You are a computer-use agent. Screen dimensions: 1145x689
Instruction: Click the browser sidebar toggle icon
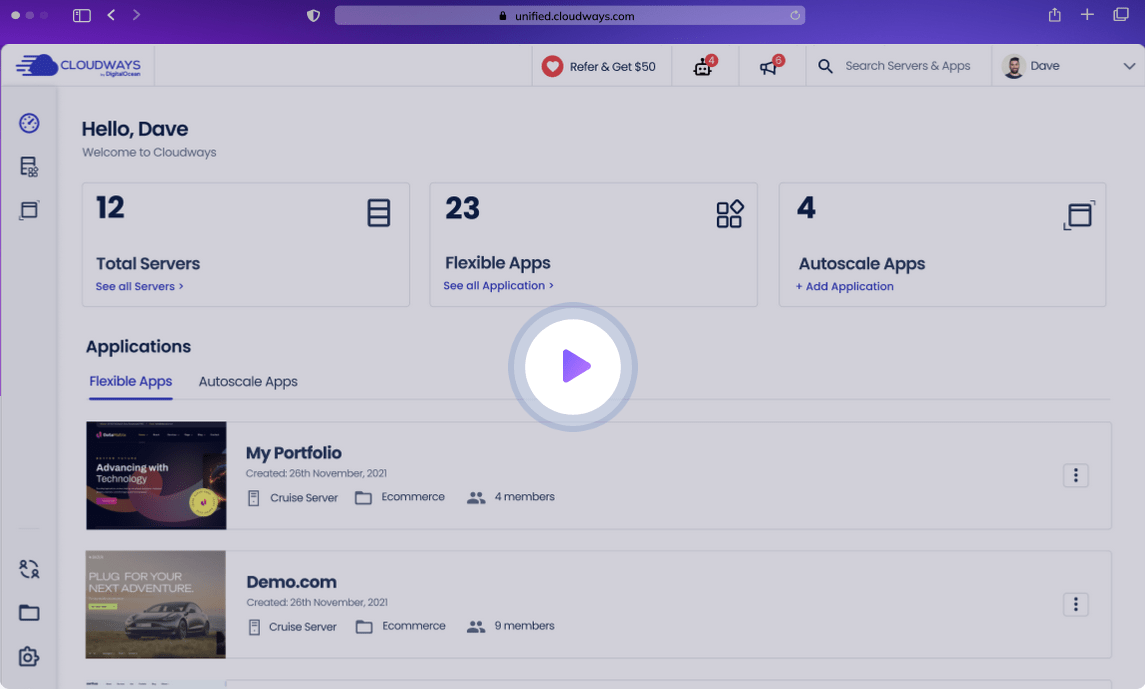click(82, 15)
